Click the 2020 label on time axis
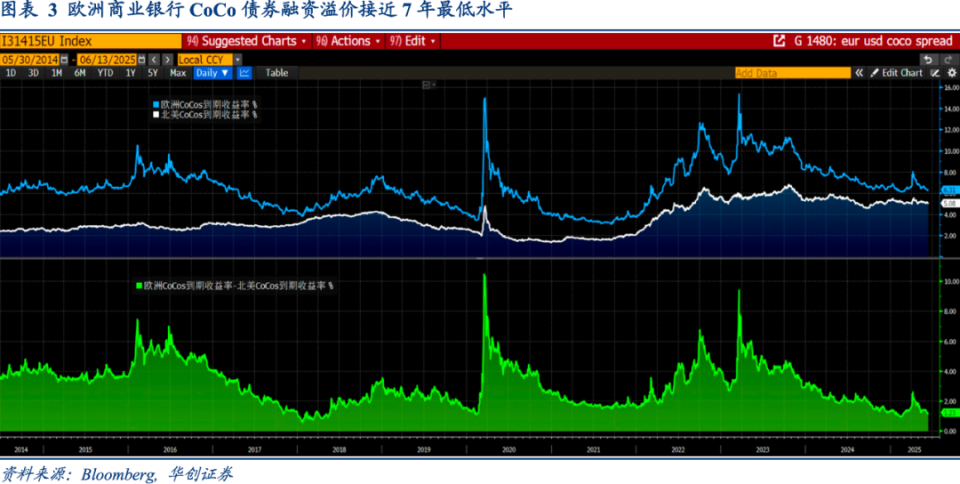The height and width of the screenshot is (484, 960). tap(509, 450)
